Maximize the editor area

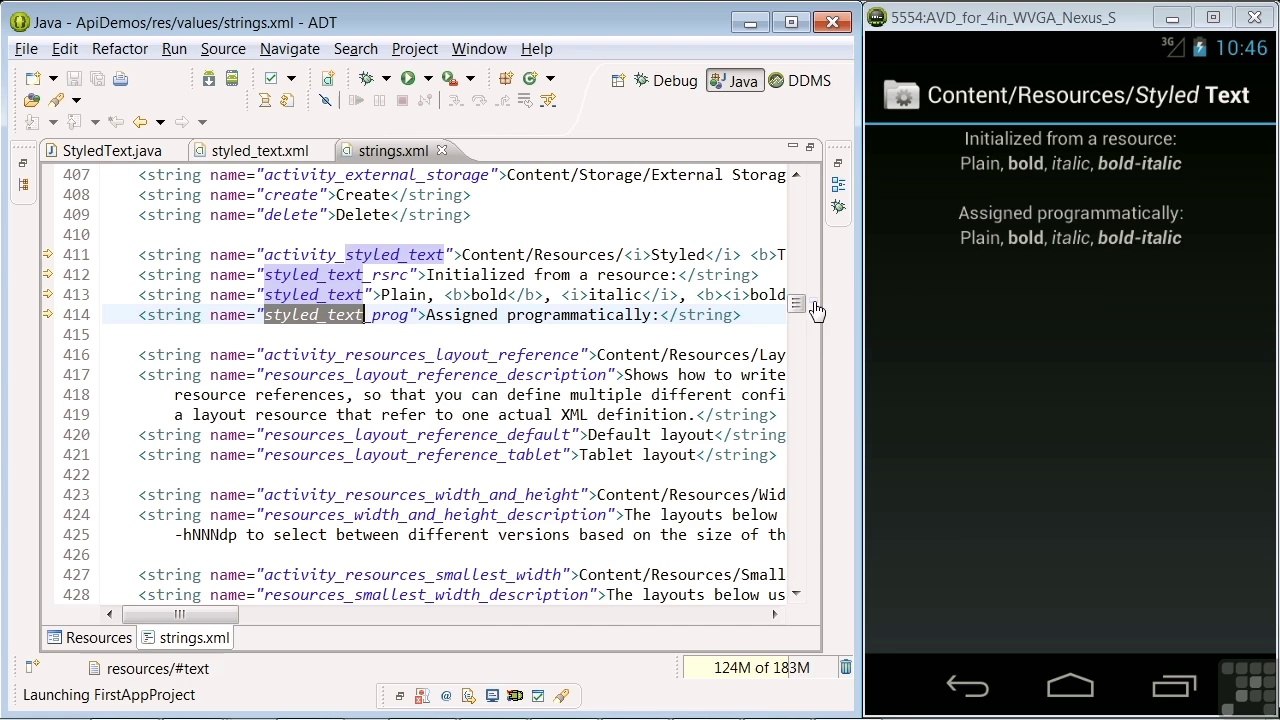point(810,147)
